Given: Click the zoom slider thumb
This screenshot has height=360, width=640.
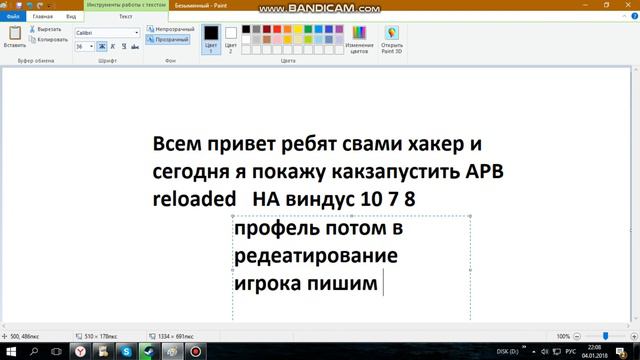Looking at the screenshot, I should (605, 336).
